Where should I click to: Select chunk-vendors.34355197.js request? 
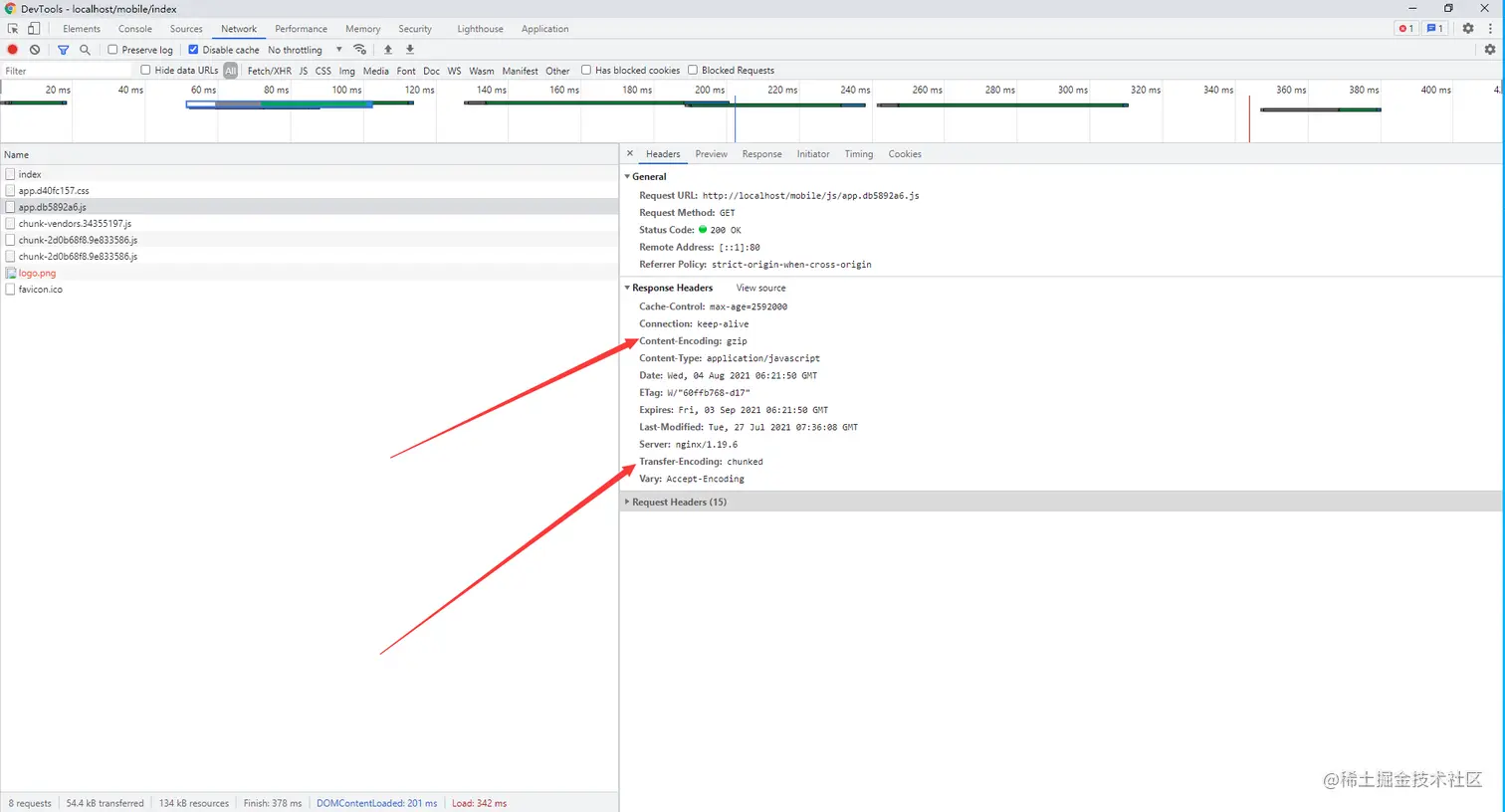[x=310, y=224]
